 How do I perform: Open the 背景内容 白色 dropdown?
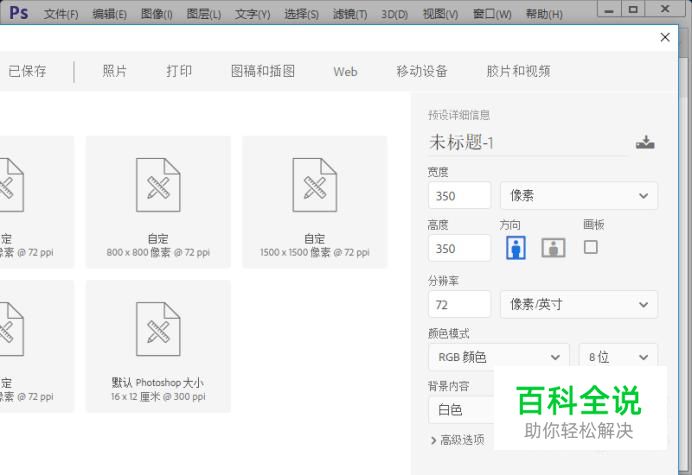pyautogui.click(x=461, y=410)
